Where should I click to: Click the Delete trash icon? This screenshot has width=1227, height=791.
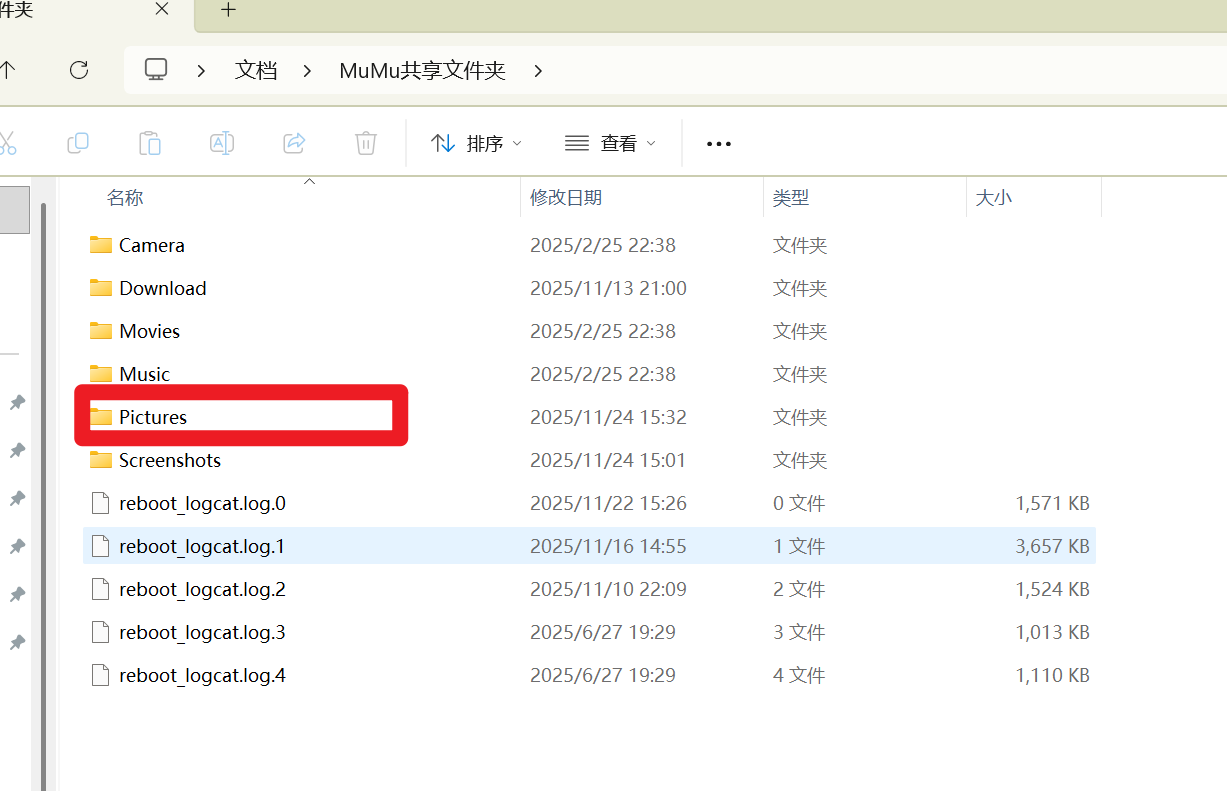coord(365,143)
